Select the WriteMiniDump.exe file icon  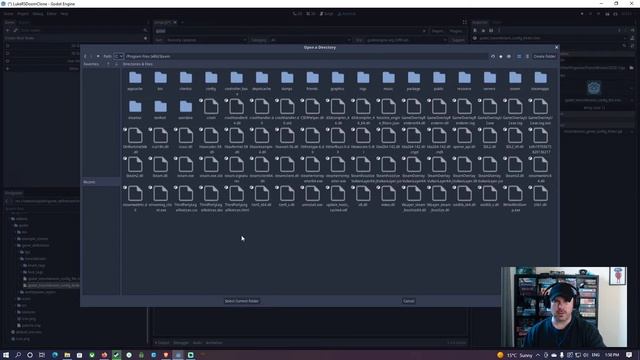tap(515, 193)
